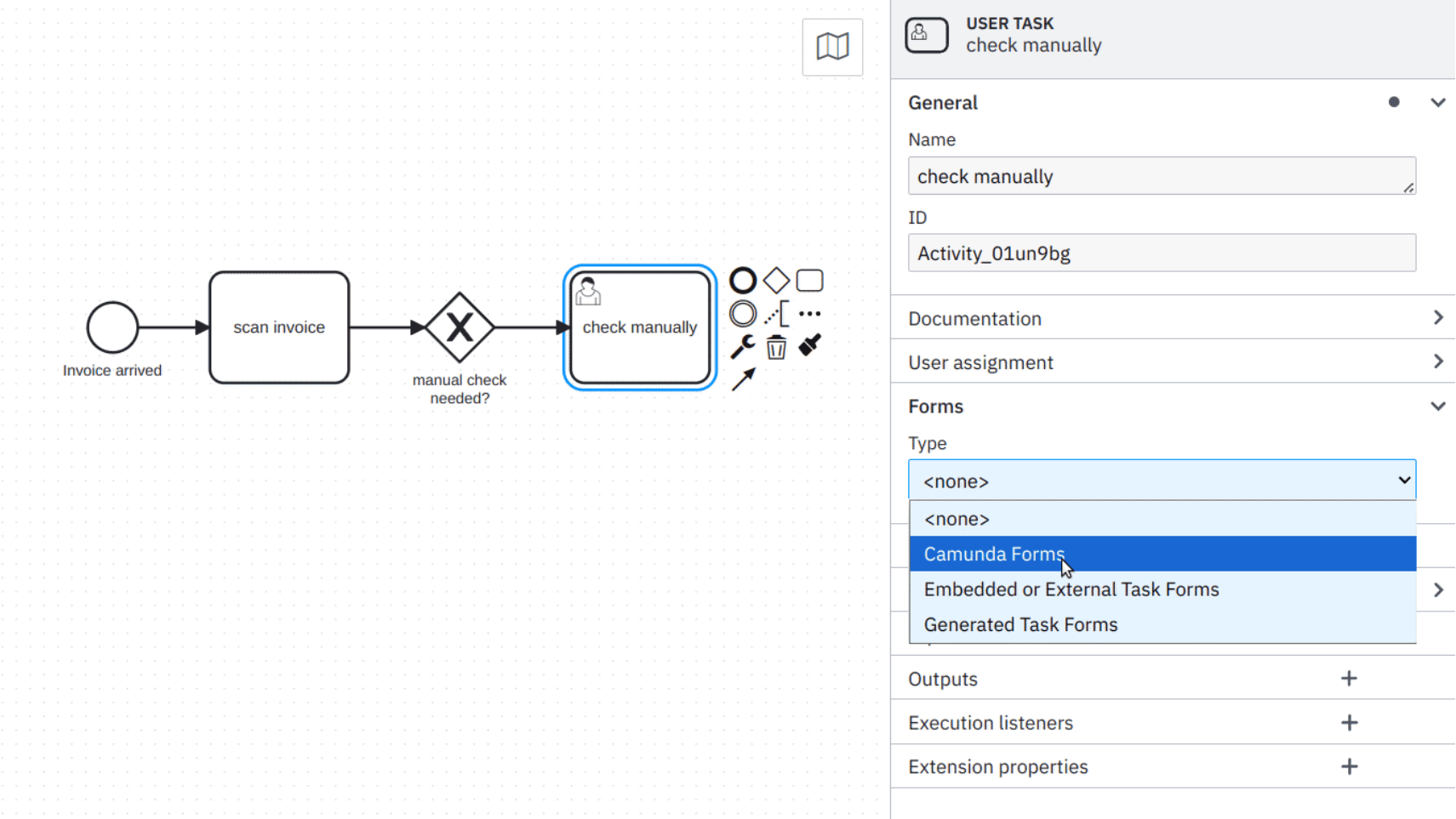This screenshot has height=819, width=1456.
Task: Select the check manually user task
Action: pos(640,327)
